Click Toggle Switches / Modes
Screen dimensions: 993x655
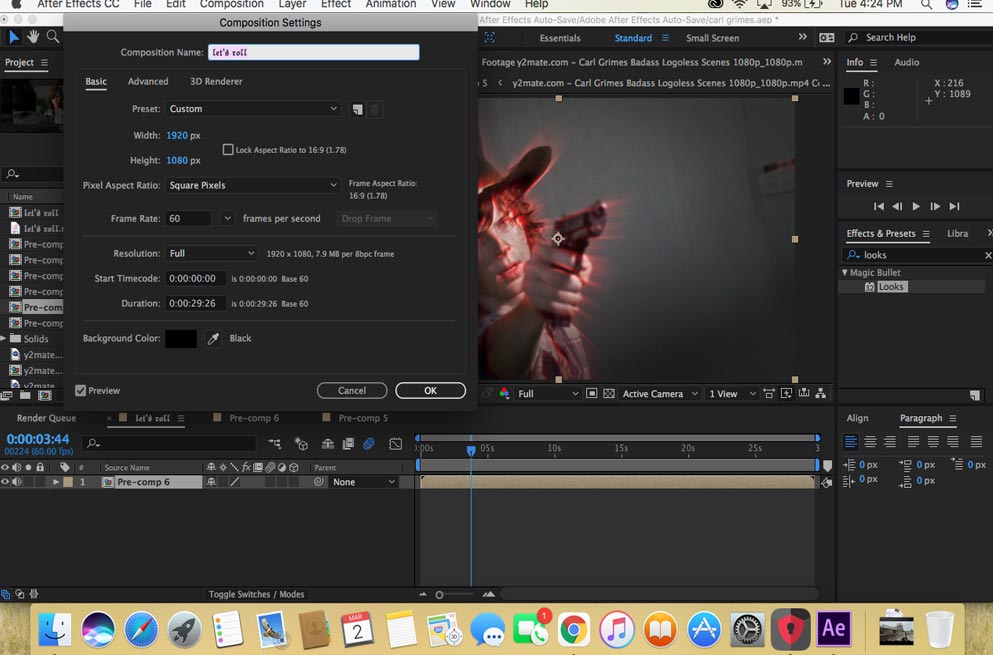(256, 594)
